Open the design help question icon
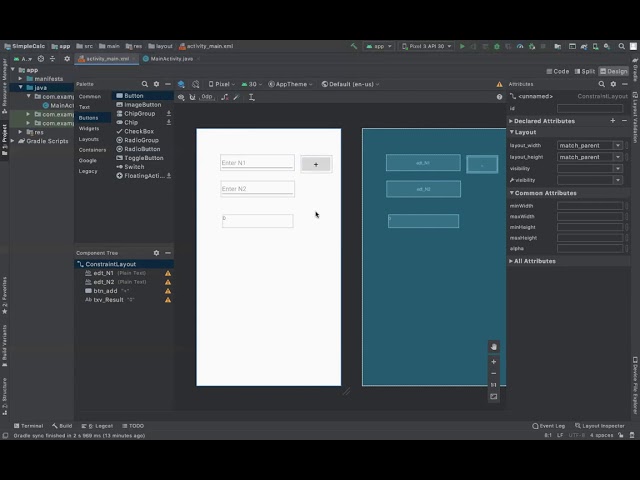640x480 pixels. click(499, 97)
